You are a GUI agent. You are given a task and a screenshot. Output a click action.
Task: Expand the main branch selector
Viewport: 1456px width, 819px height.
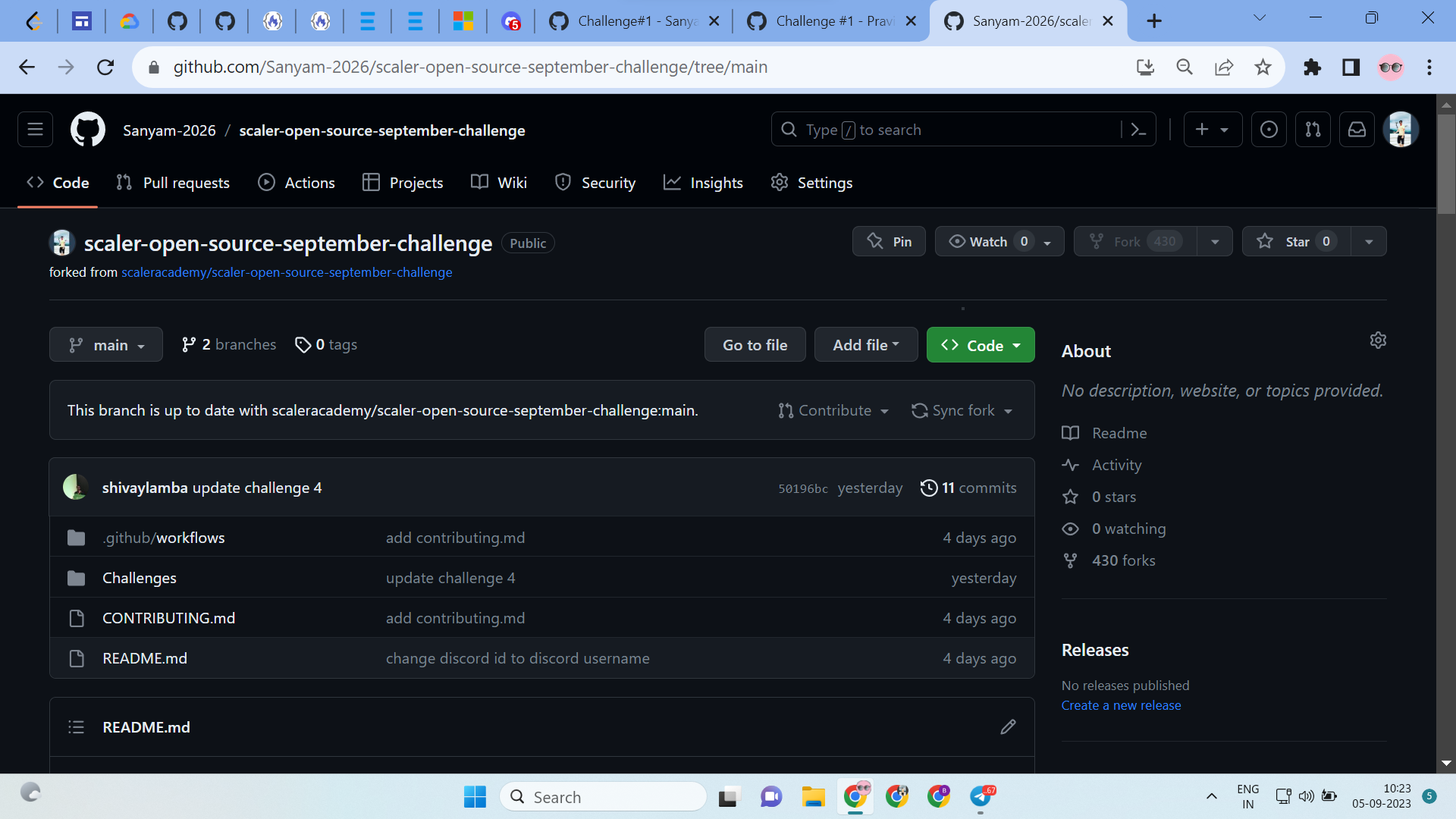pyautogui.click(x=105, y=344)
